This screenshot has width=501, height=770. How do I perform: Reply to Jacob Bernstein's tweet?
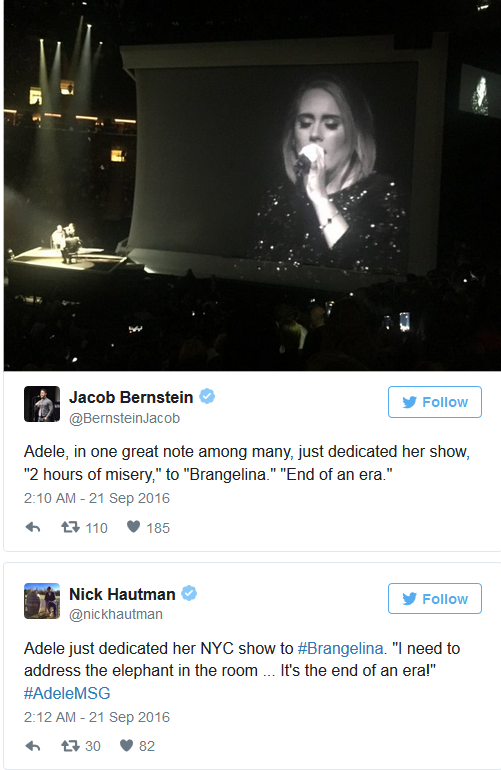click(33, 527)
